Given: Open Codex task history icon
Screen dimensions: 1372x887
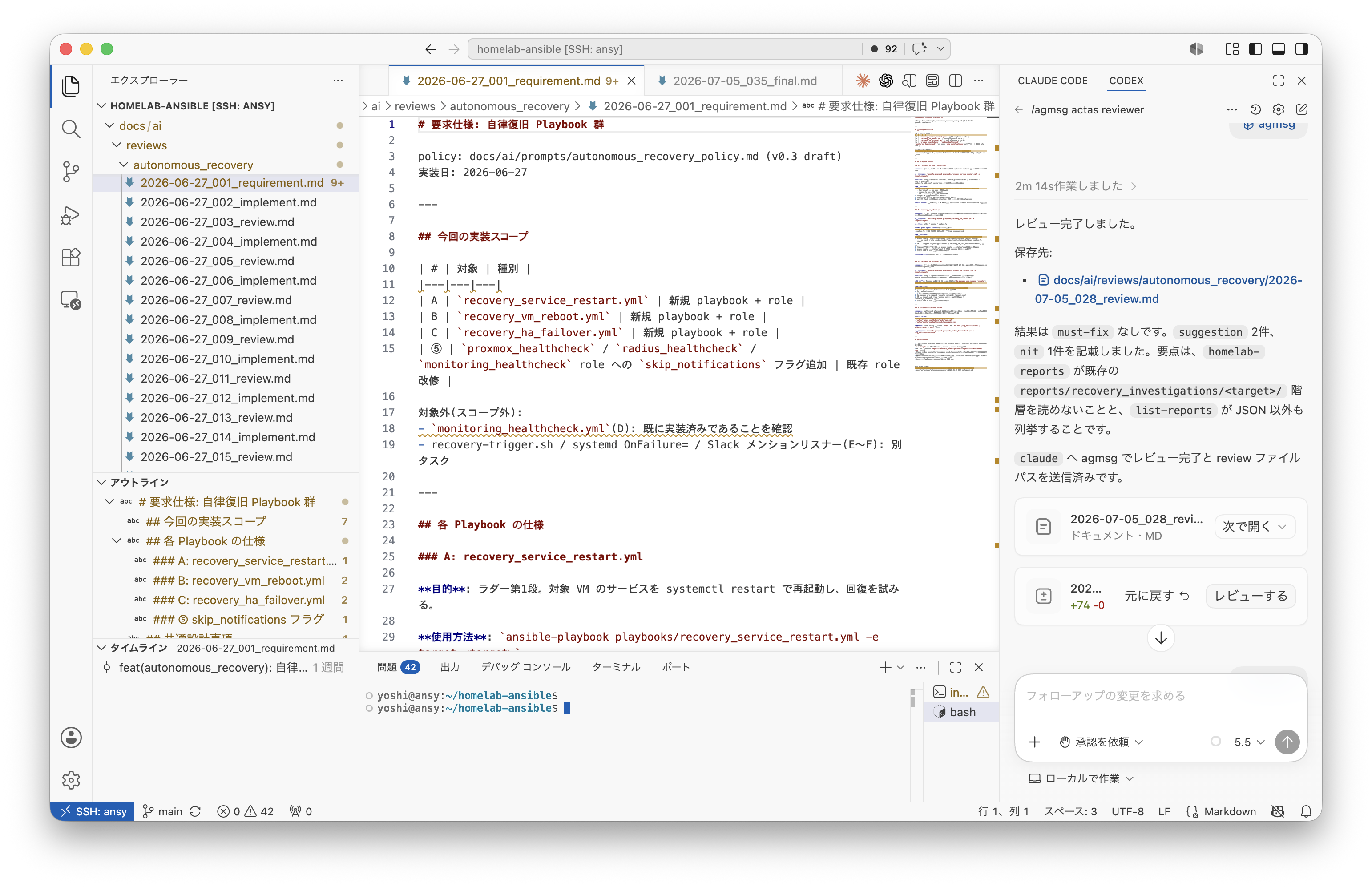Looking at the screenshot, I should pos(1255,109).
